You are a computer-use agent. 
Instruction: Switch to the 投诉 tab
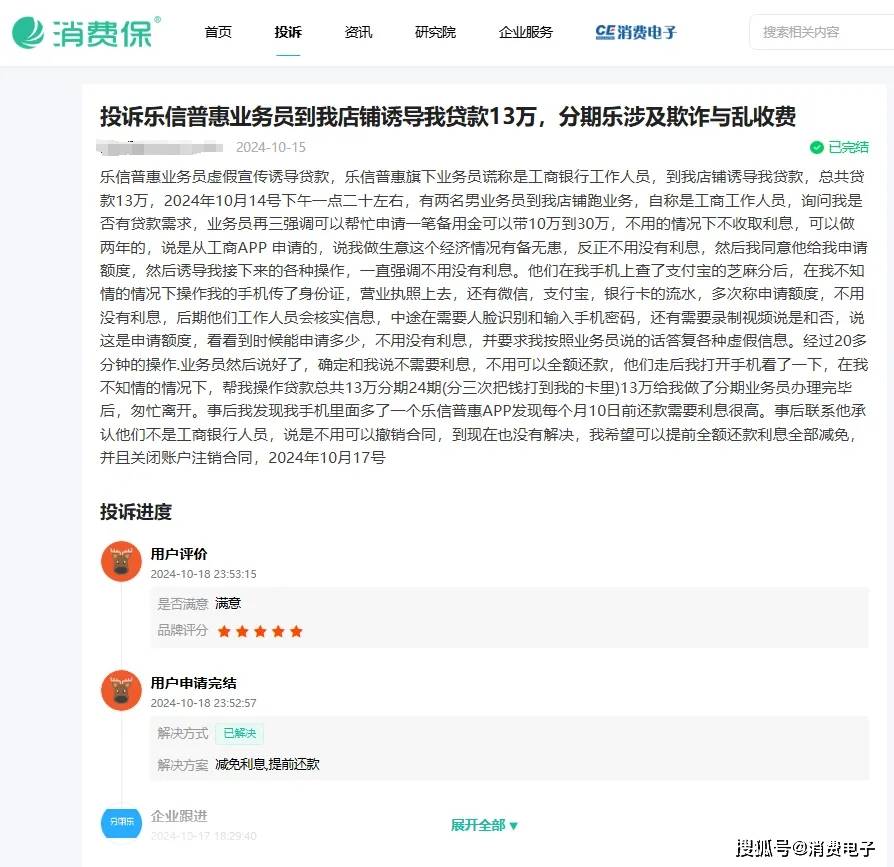coord(288,31)
